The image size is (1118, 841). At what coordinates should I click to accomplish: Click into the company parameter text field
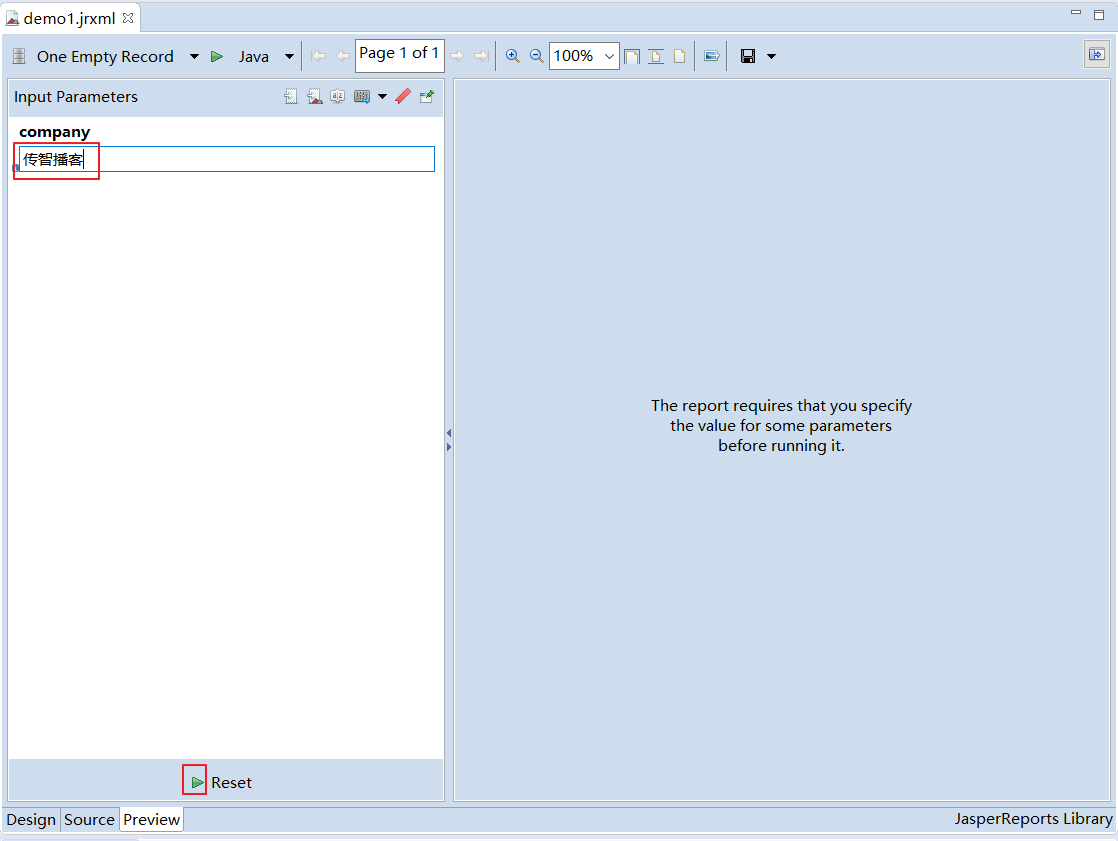pos(260,159)
